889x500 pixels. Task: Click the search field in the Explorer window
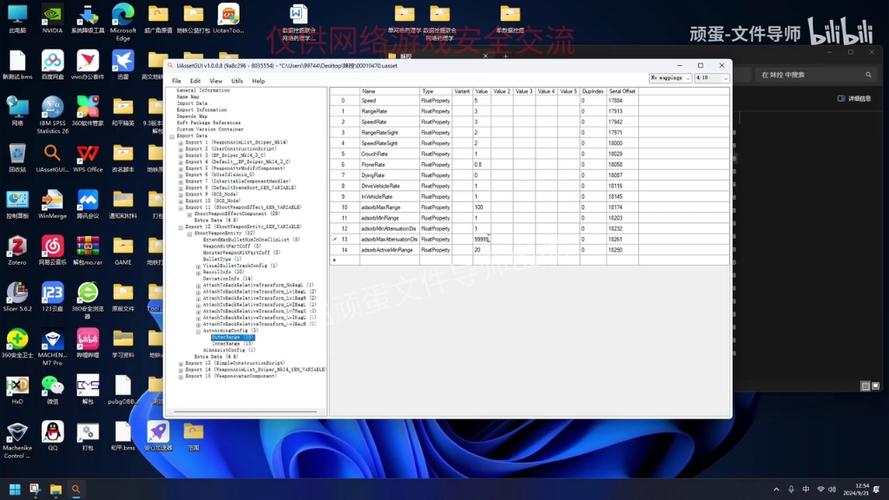tap(815, 75)
